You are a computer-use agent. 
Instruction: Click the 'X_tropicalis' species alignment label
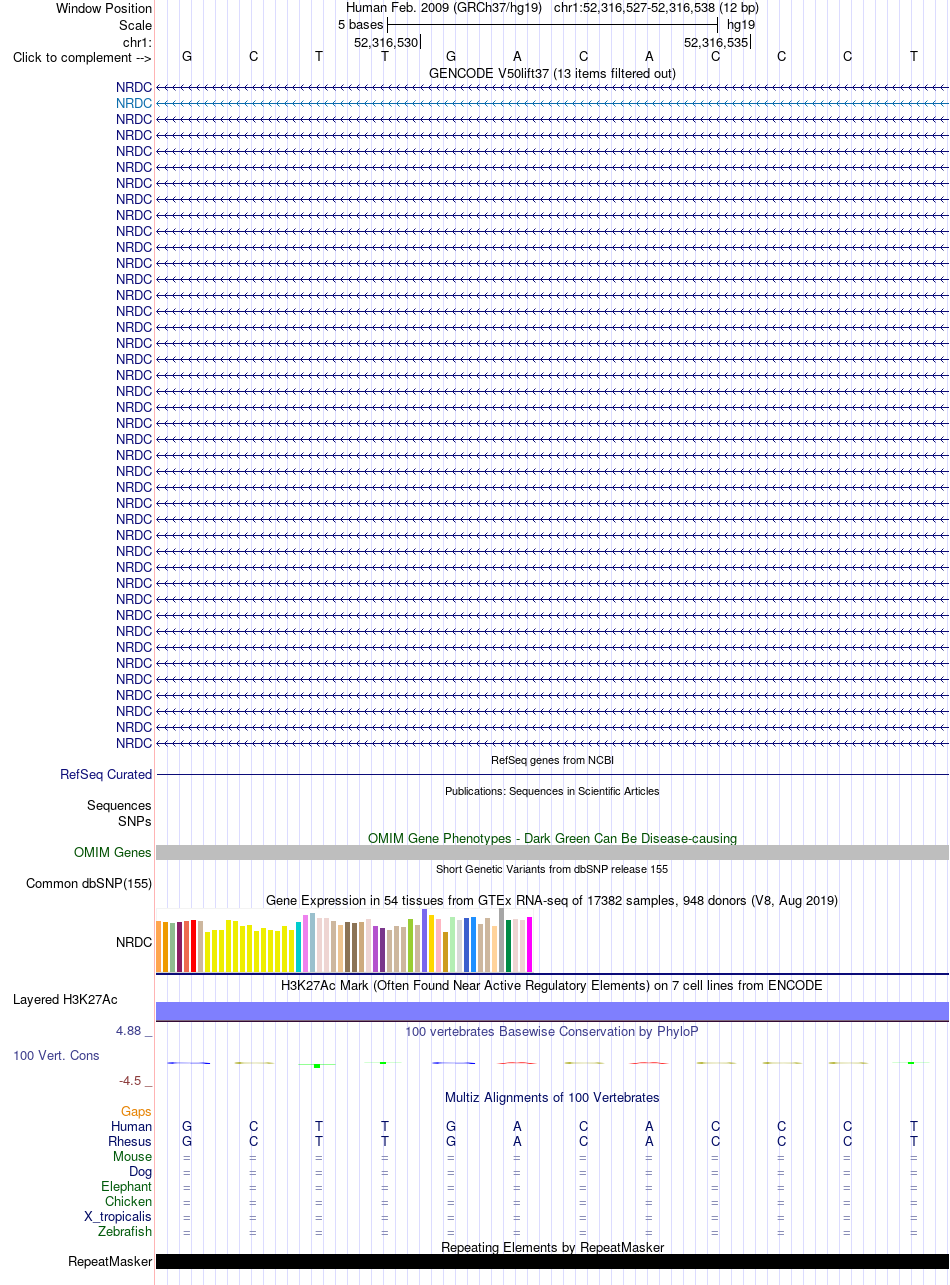[118, 1217]
